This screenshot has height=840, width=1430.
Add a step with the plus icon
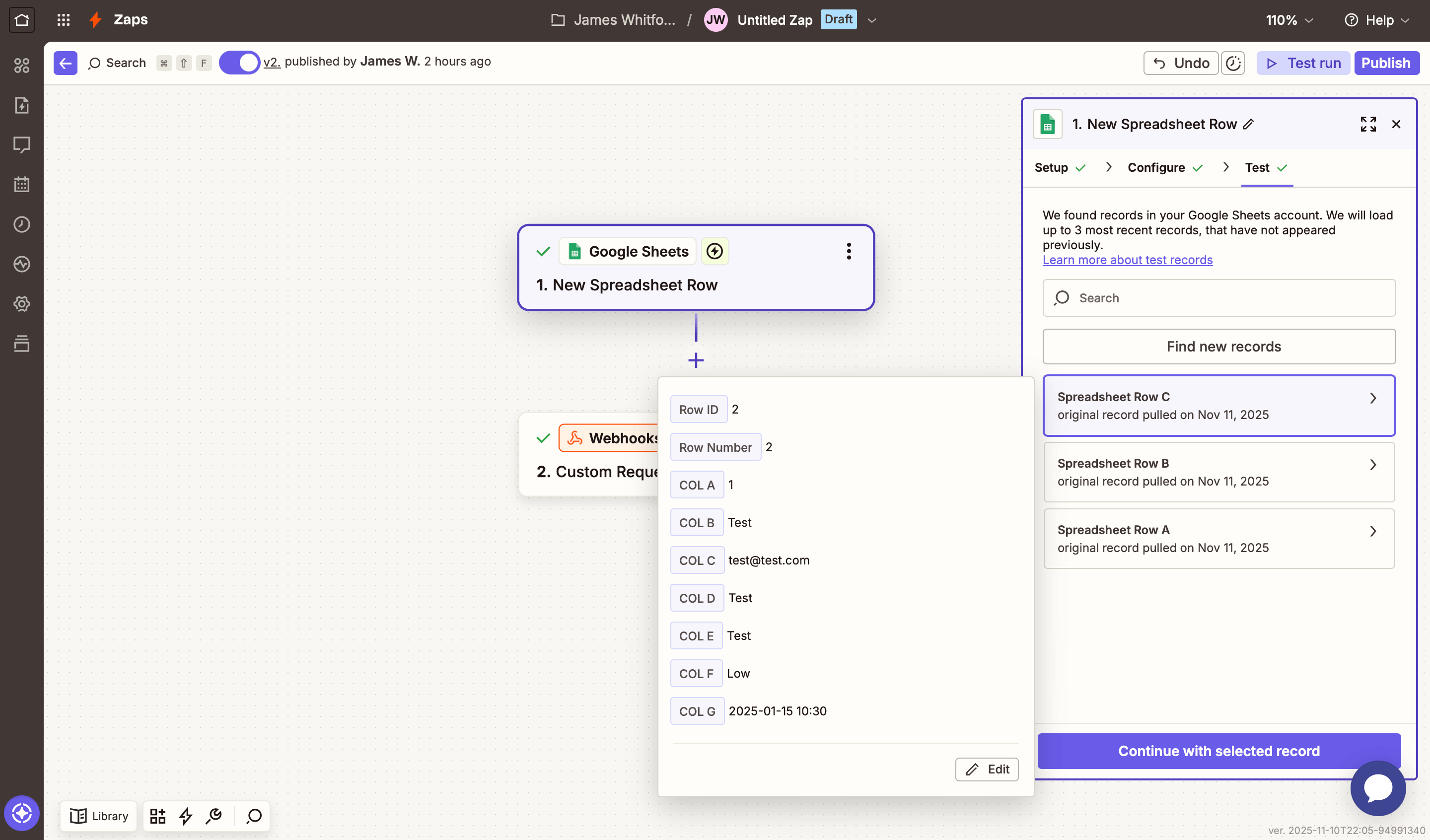(x=696, y=360)
